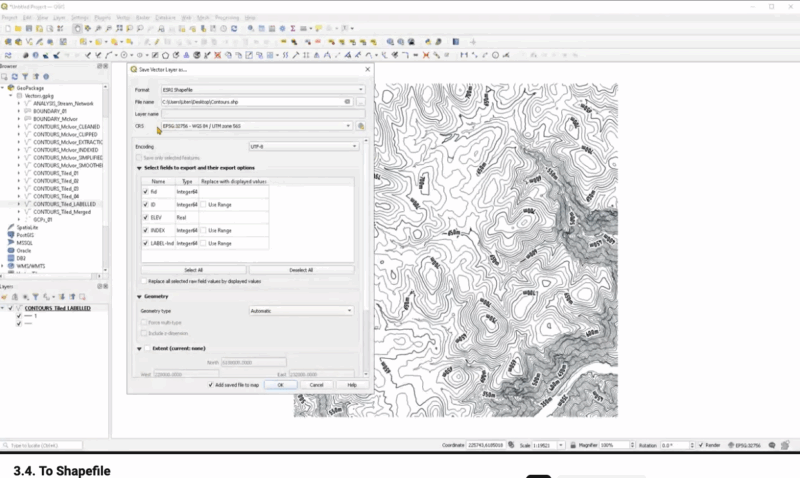Click the Zoom Full extent icon

pyautogui.click(x=119, y=29)
